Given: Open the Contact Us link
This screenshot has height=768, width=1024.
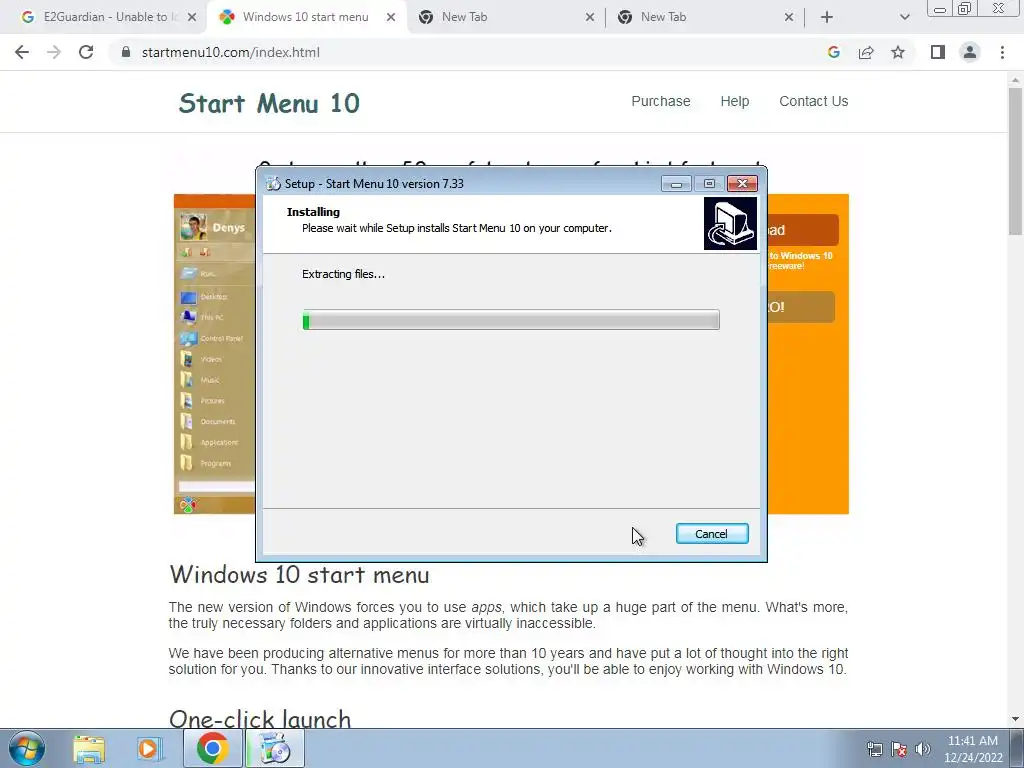Looking at the screenshot, I should click(813, 101).
